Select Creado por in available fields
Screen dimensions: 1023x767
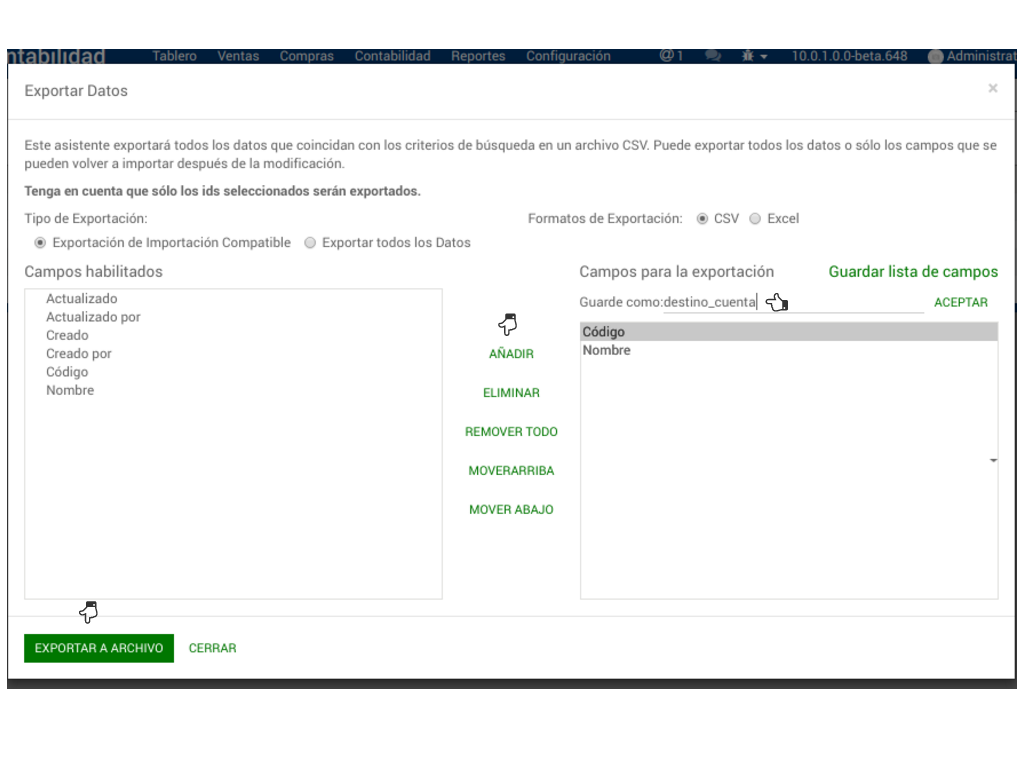79,354
